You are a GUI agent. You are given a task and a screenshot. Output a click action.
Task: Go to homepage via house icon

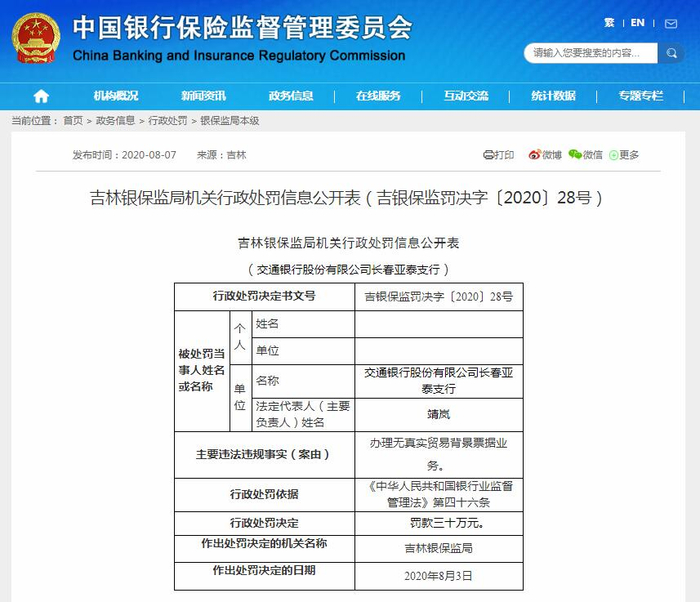(x=41, y=96)
